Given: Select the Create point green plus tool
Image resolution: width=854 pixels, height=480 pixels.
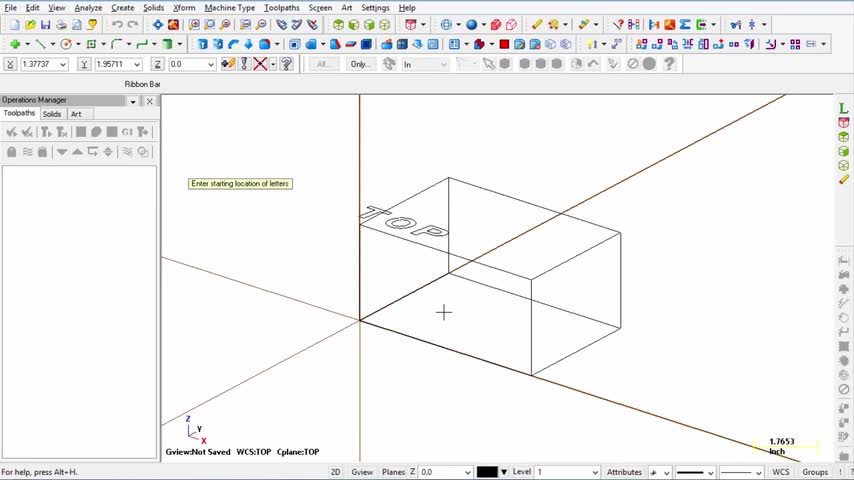Looking at the screenshot, I should click(15, 44).
